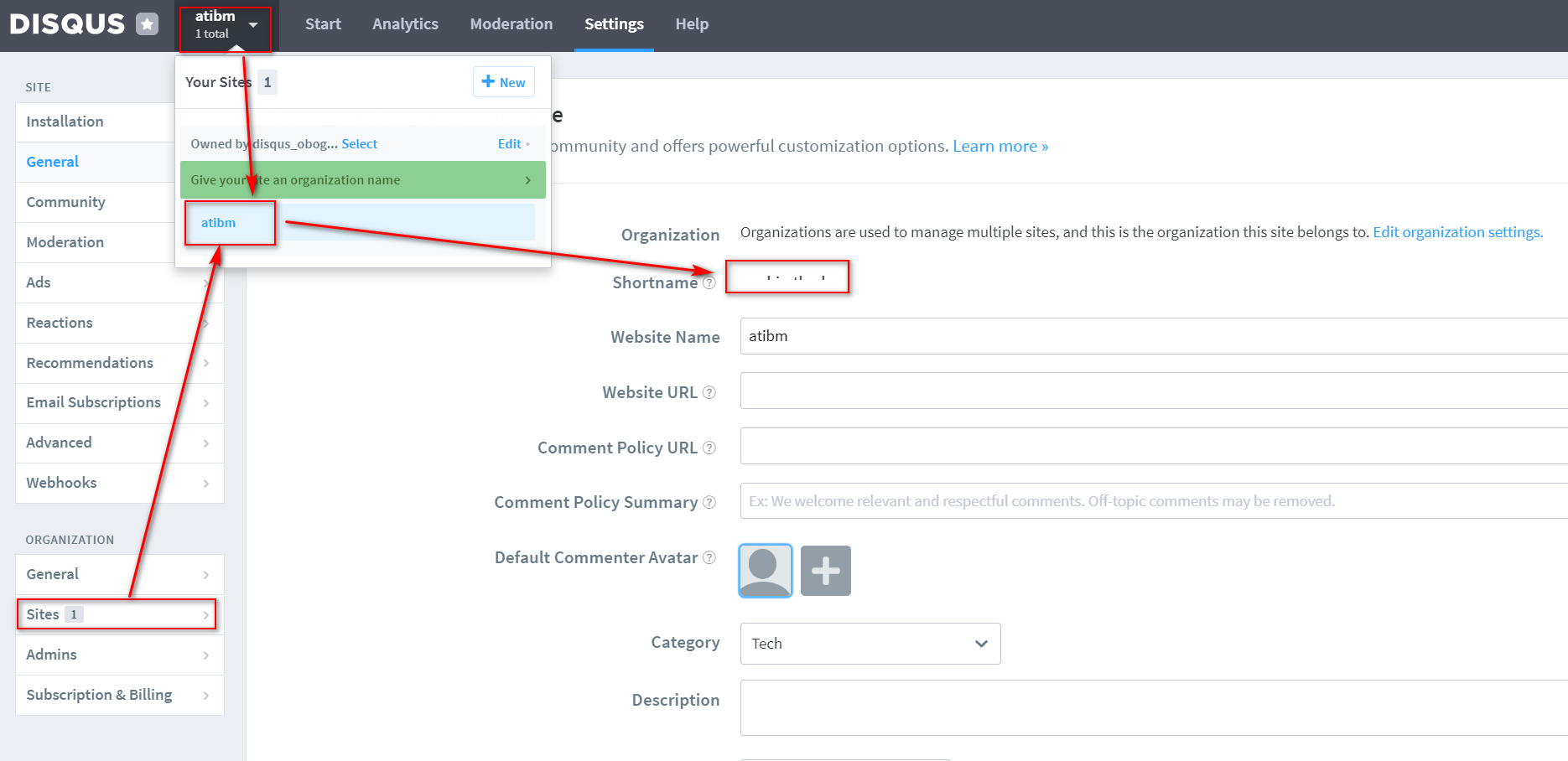Open Advanced settings in sidebar

120,443
